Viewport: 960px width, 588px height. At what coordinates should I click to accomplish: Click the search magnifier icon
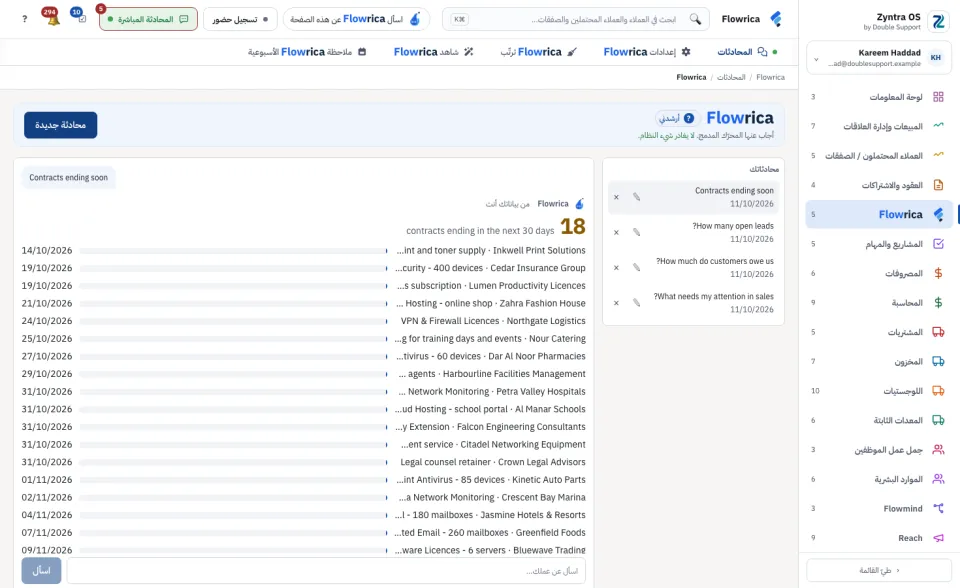[x=695, y=19]
